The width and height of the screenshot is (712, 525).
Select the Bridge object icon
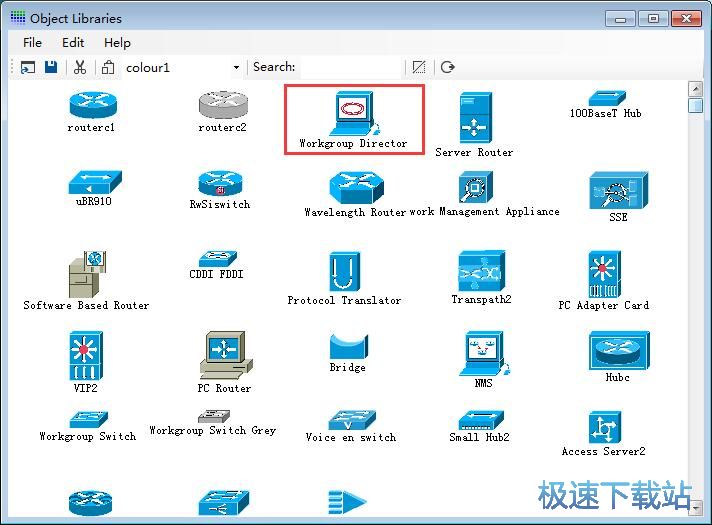(x=348, y=347)
